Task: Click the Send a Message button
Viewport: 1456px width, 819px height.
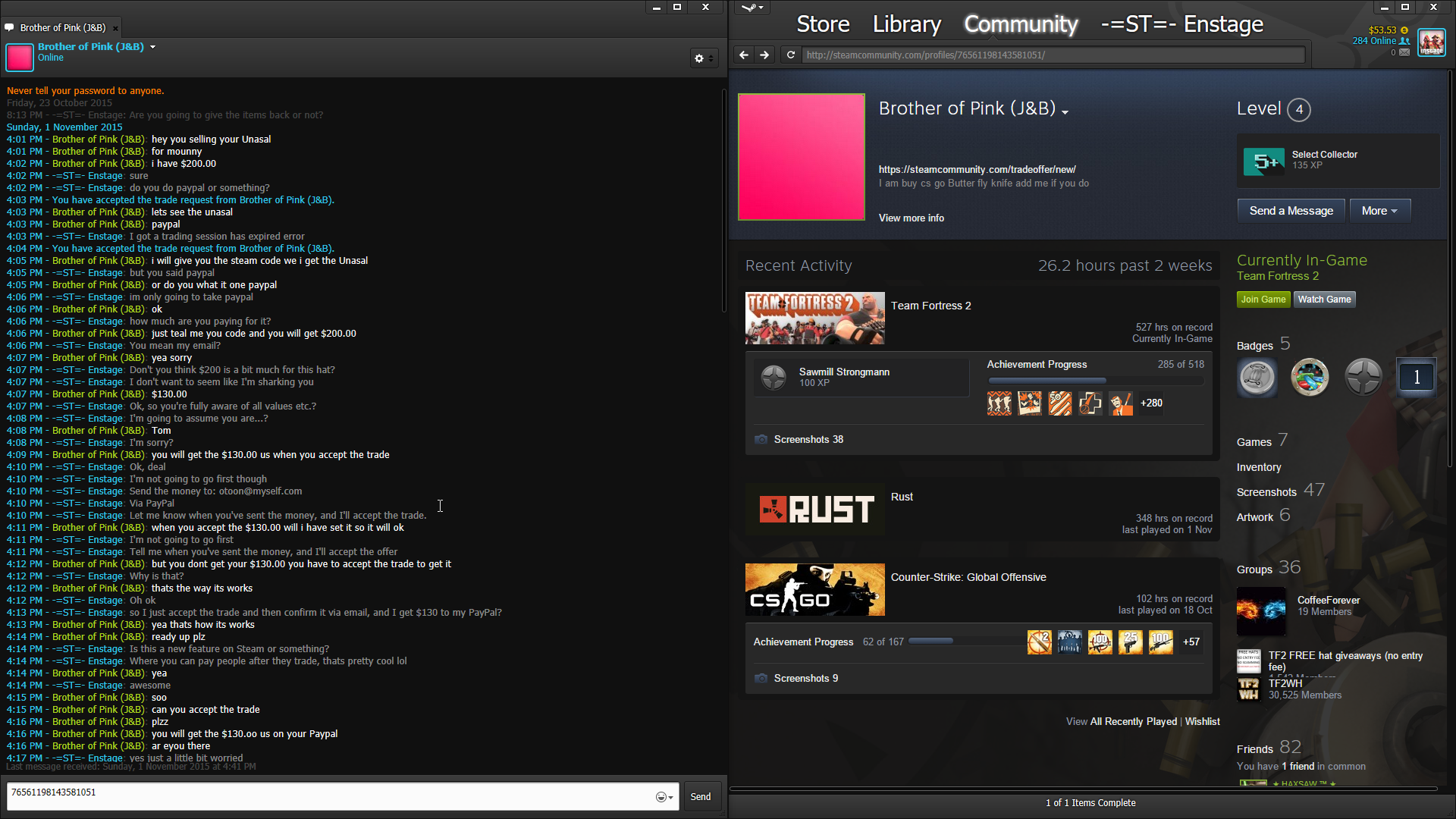Action: coord(1291,211)
